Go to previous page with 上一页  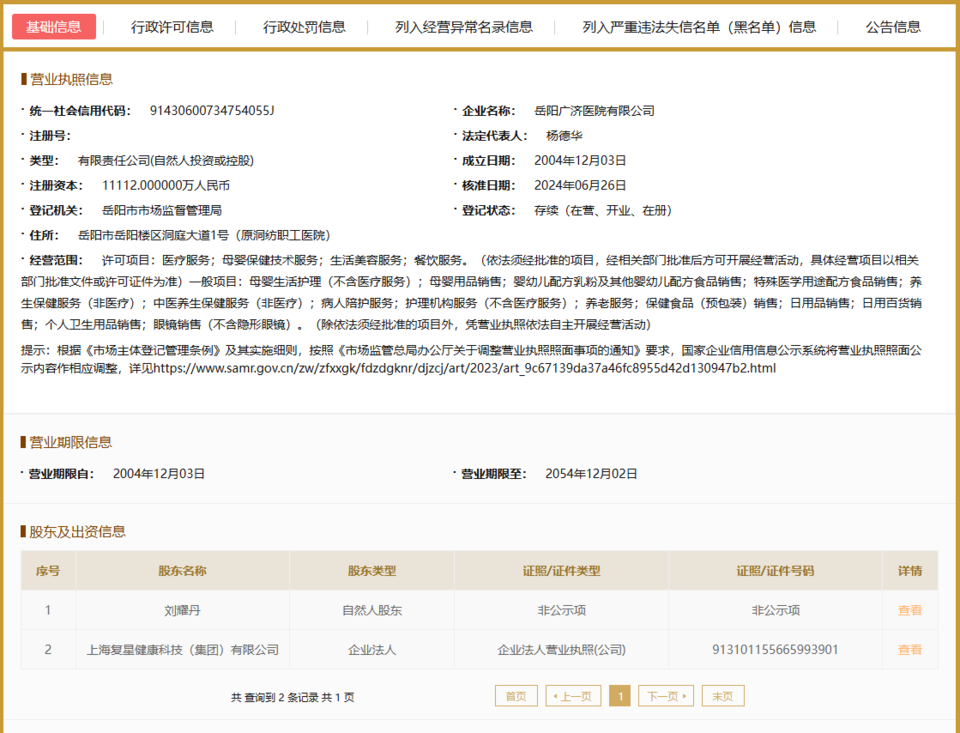(x=567, y=696)
